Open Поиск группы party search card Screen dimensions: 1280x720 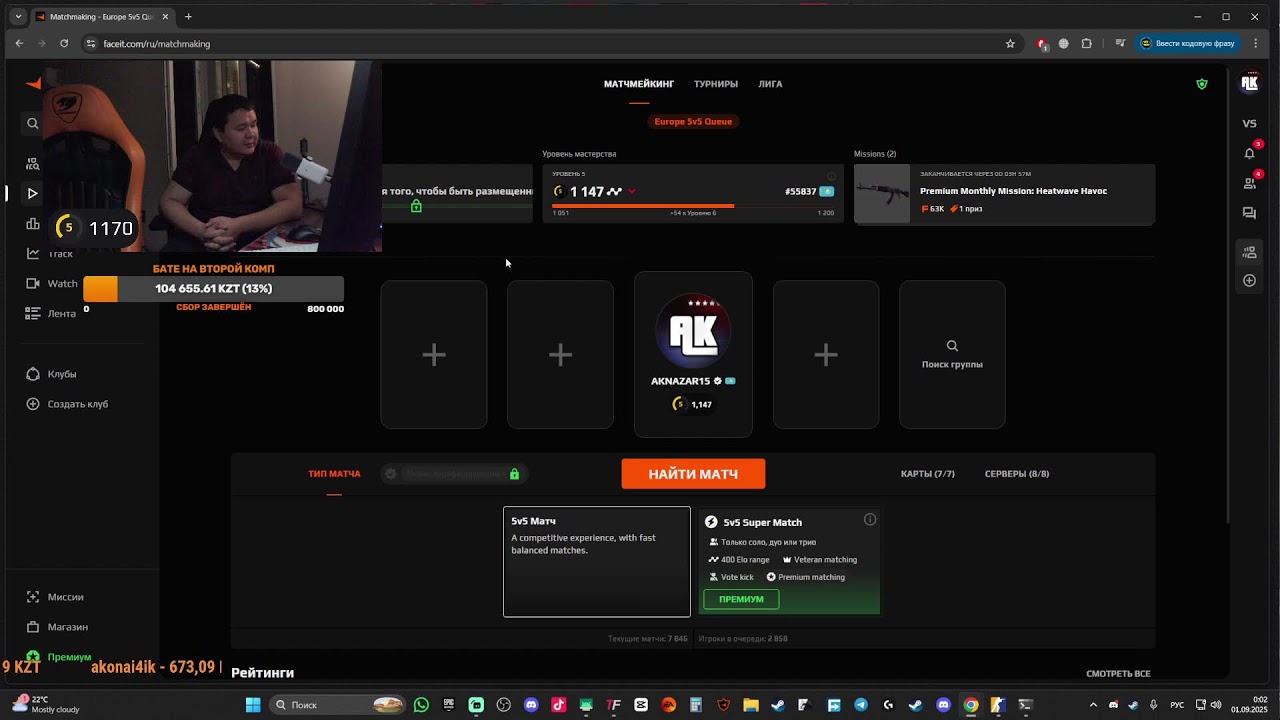click(952, 355)
